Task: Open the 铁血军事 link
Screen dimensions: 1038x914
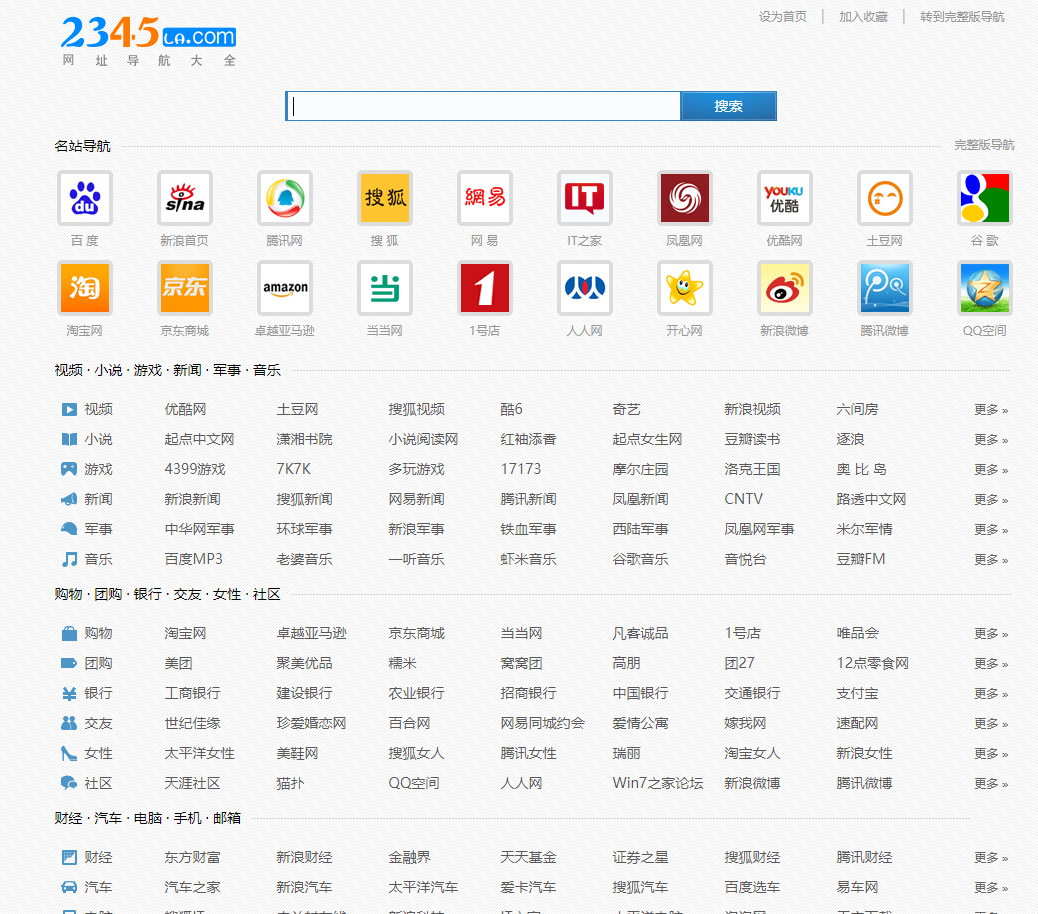Action: click(x=528, y=529)
